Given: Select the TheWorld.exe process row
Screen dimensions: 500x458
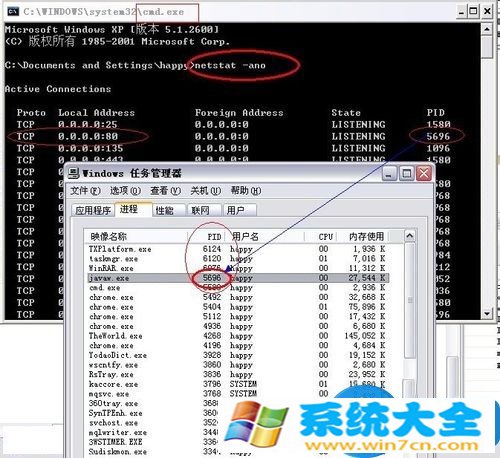Looking at the screenshot, I should click(x=238, y=336).
